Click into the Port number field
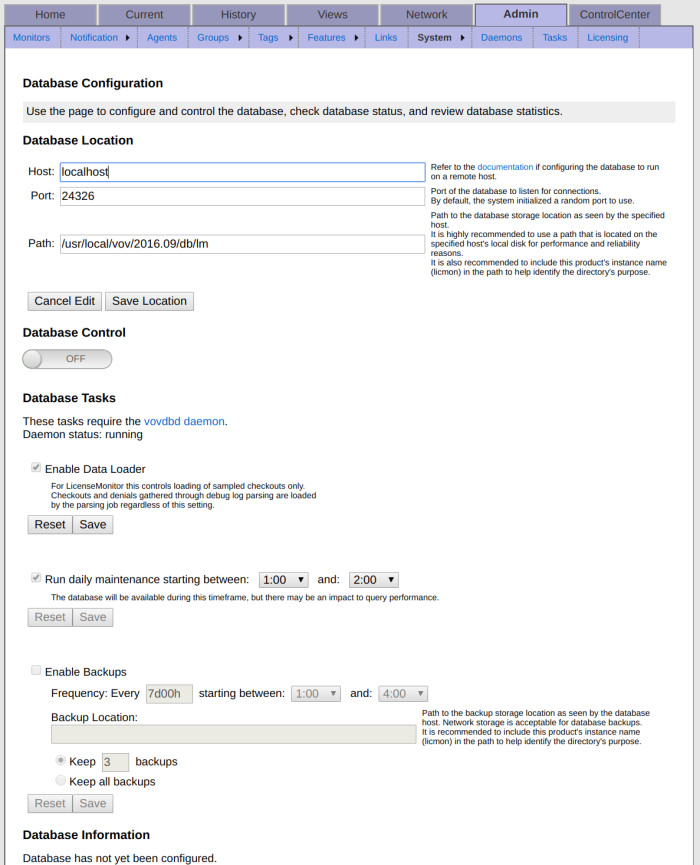Viewport: 700px width, 865px height. [x=242, y=196]
